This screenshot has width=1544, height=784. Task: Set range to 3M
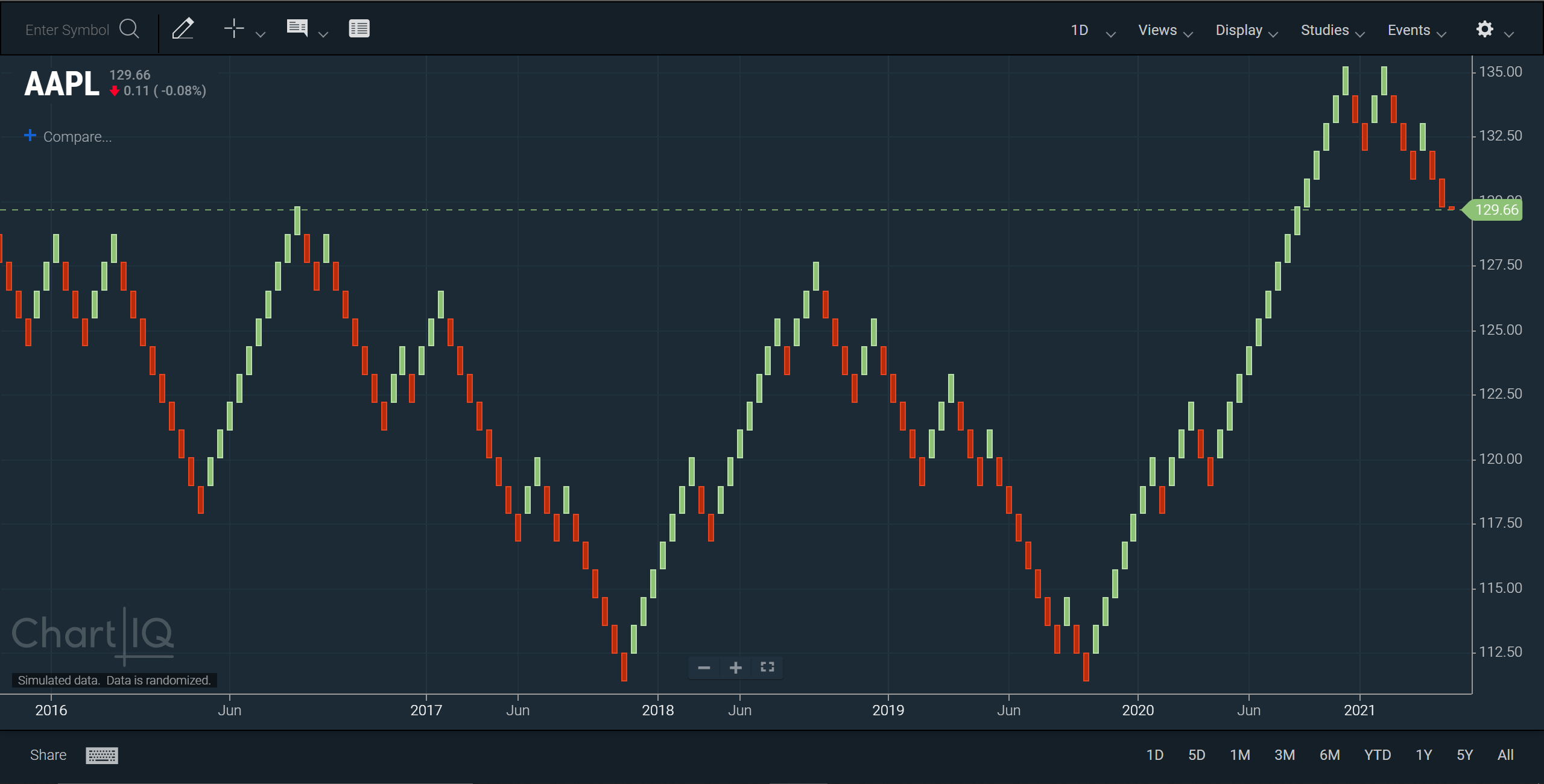1285,755
